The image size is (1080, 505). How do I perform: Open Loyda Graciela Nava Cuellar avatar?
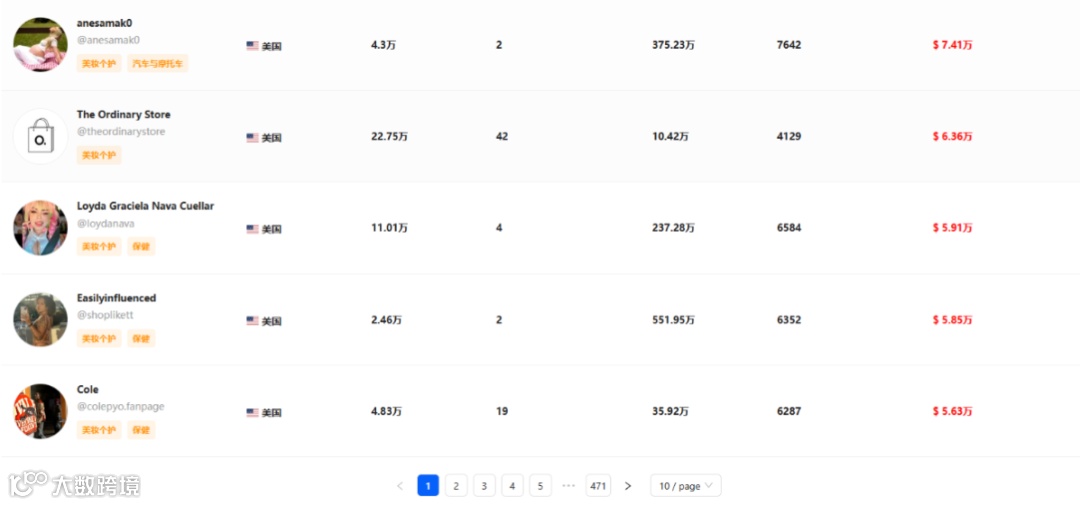point(41,228)
